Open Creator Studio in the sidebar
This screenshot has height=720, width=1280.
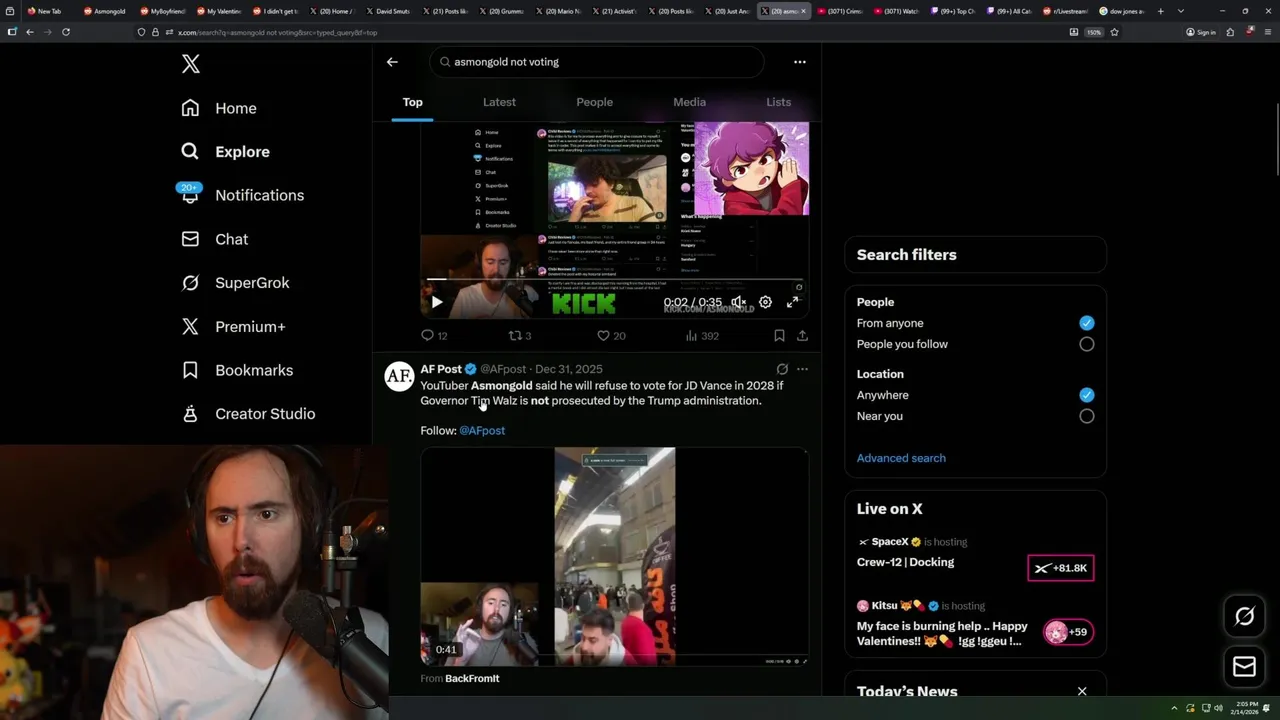[247, 414]
